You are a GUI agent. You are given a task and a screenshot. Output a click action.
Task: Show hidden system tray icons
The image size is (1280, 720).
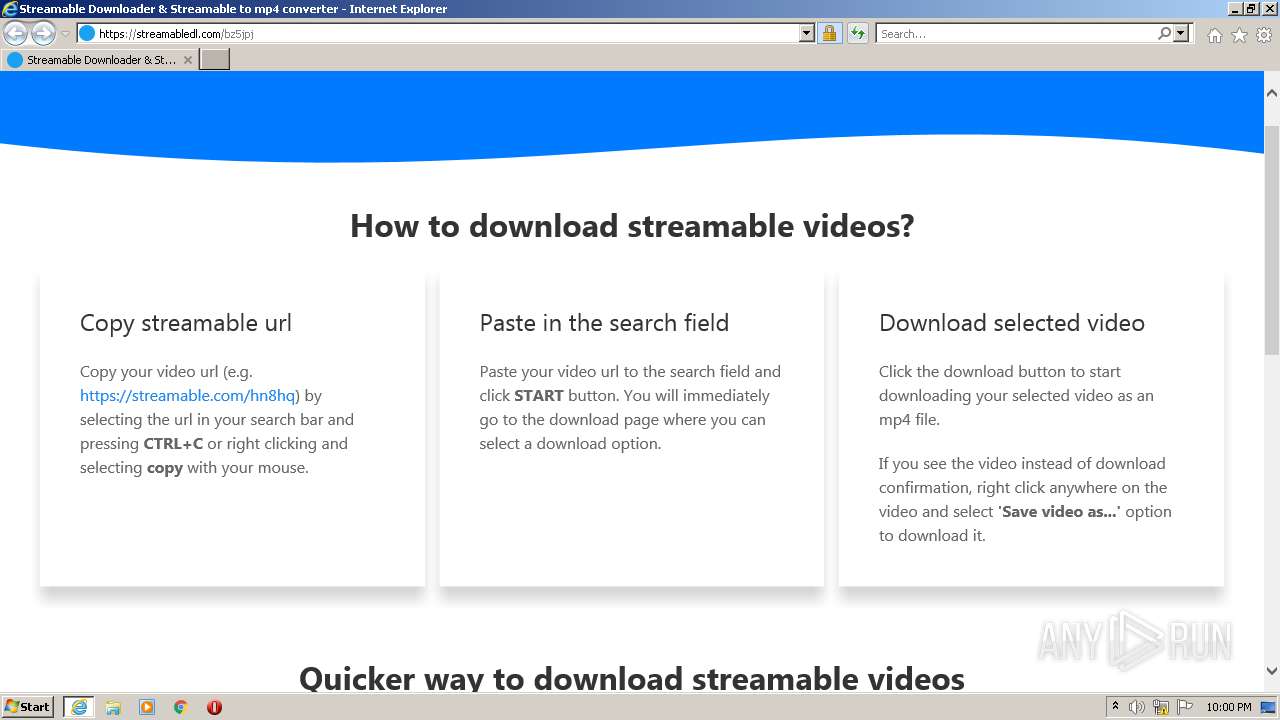point(1115,707)
